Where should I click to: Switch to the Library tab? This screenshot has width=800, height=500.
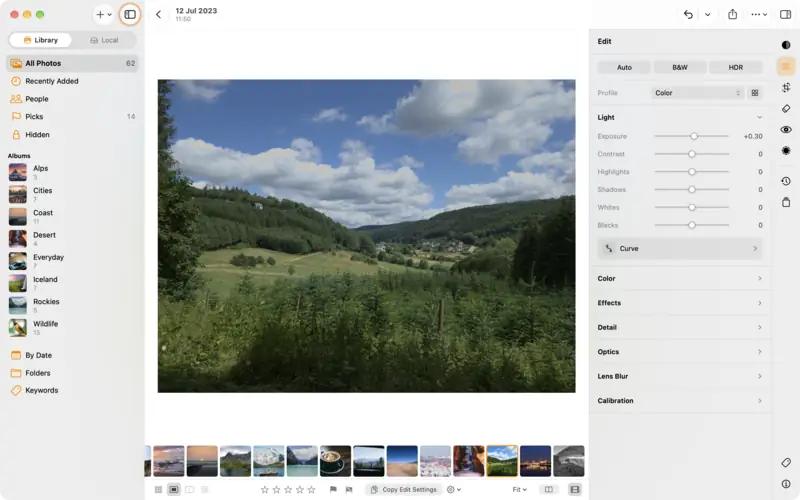point(40,40)
